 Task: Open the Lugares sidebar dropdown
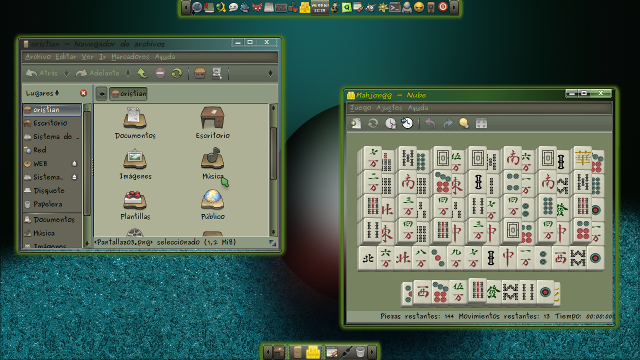(x=42, y=93)
